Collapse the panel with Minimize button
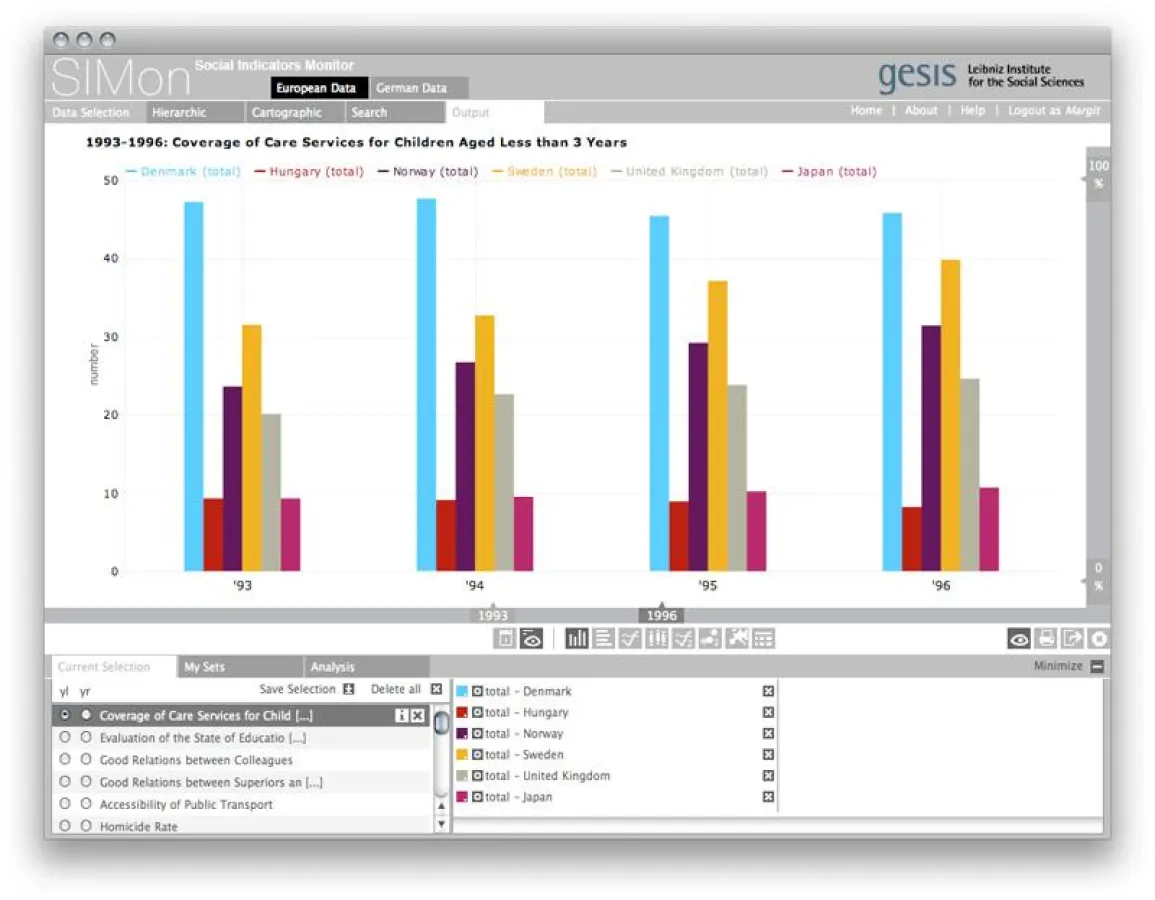1155x900 pixels. pyautogui.click(x=1097, y=666)
